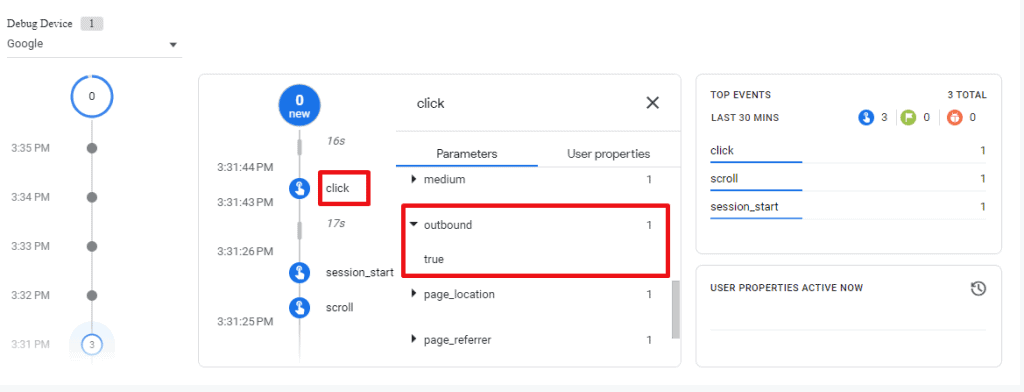
Task: Open the user properties history icon
Action: (978, 288)
